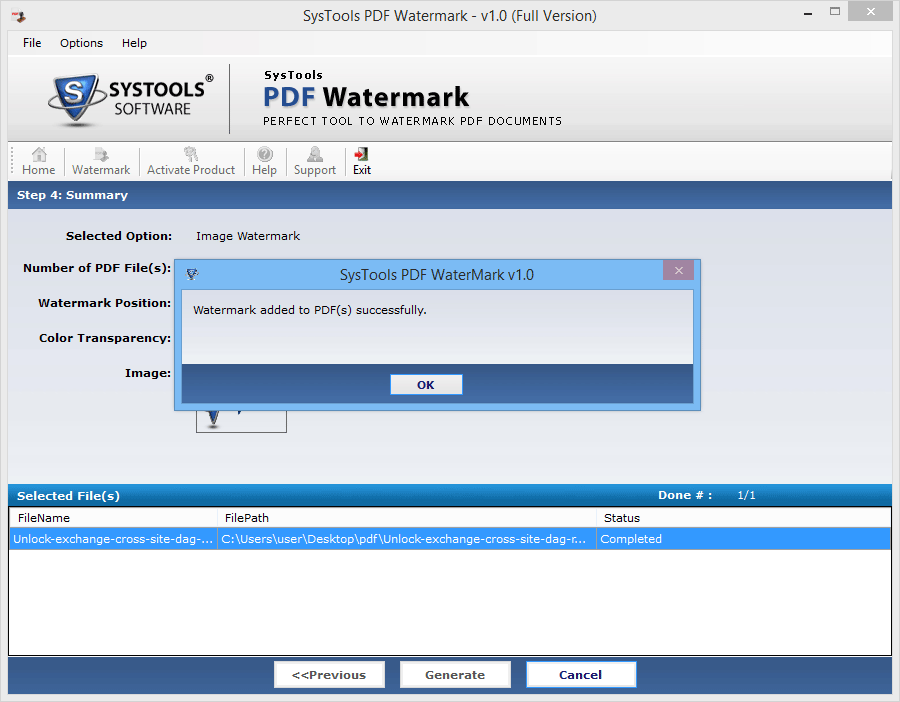Maximize the SysTools PDF Watermark window
This screenshot has height=702, width=900.
[x=835, y=11]
